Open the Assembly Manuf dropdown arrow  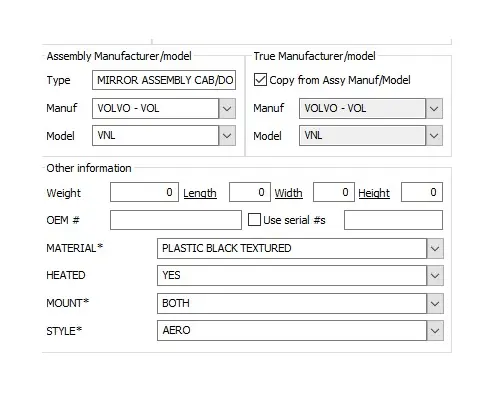(x=227, y=108)
